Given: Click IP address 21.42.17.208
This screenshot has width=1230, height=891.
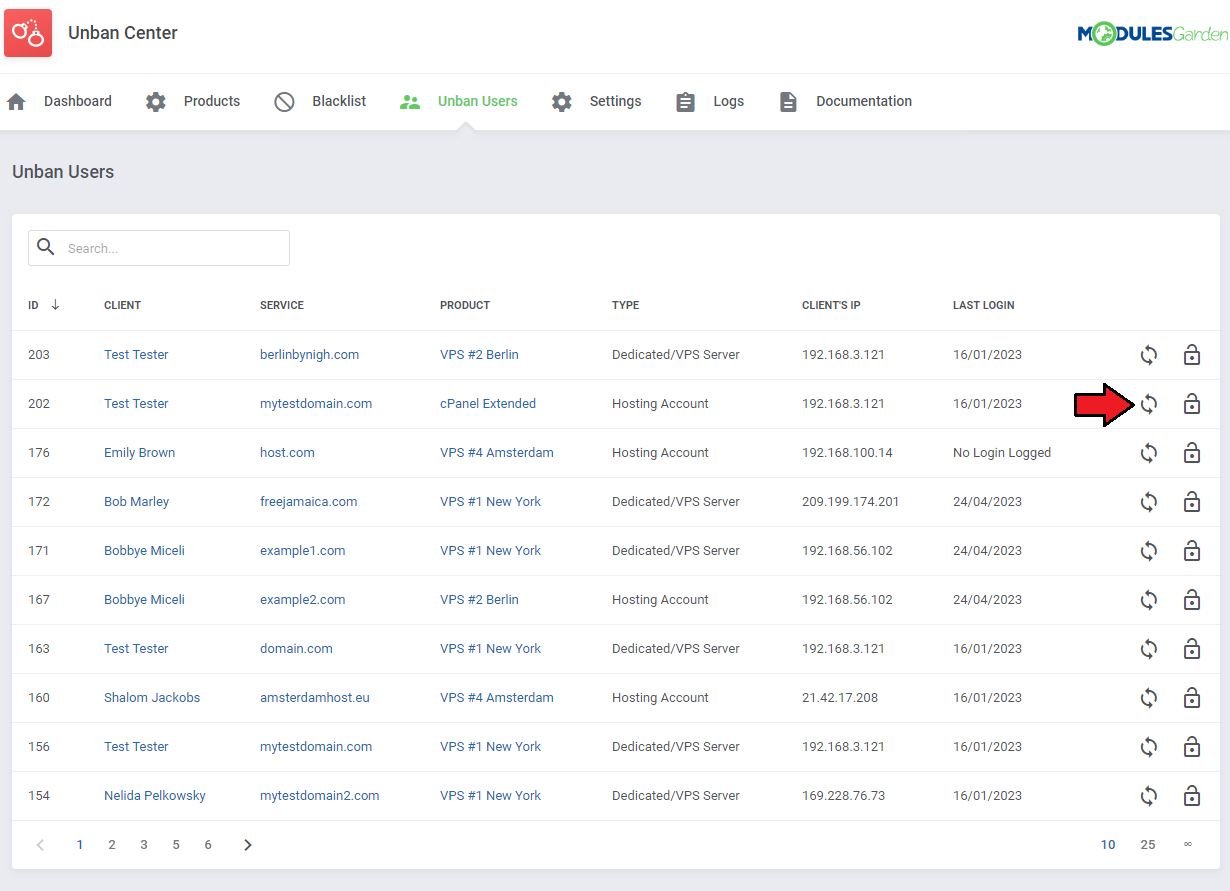Looking at the screenshot, I should pos(840,698).
